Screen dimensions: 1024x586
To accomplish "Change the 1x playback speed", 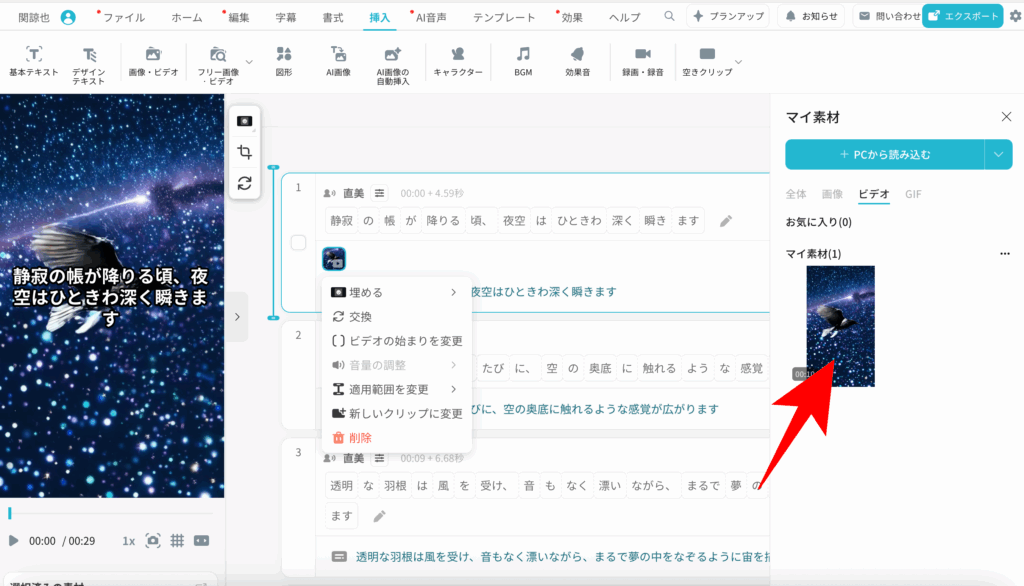I will pyautogui.click(x=129, y=541).
